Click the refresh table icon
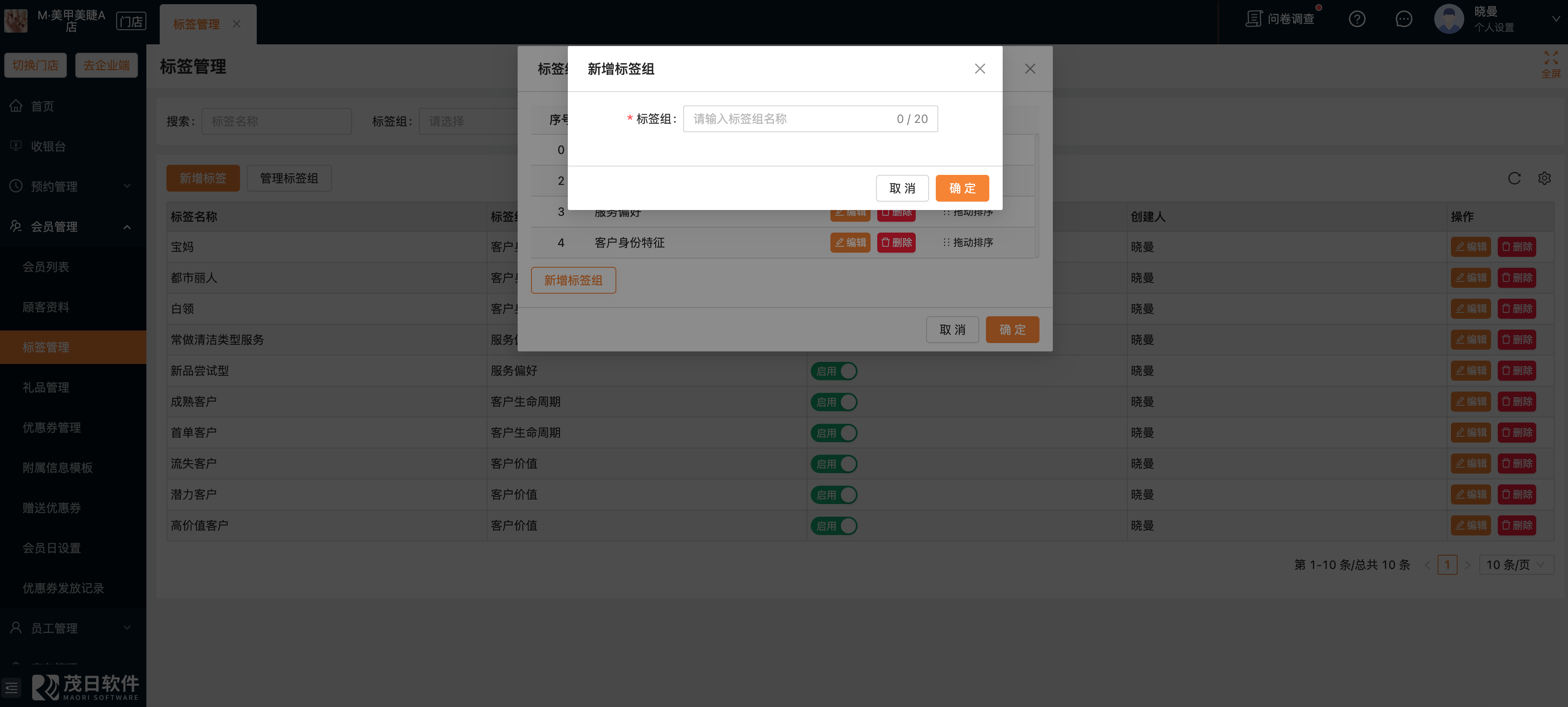The image size is (1568, 707). click(1514, 179)
